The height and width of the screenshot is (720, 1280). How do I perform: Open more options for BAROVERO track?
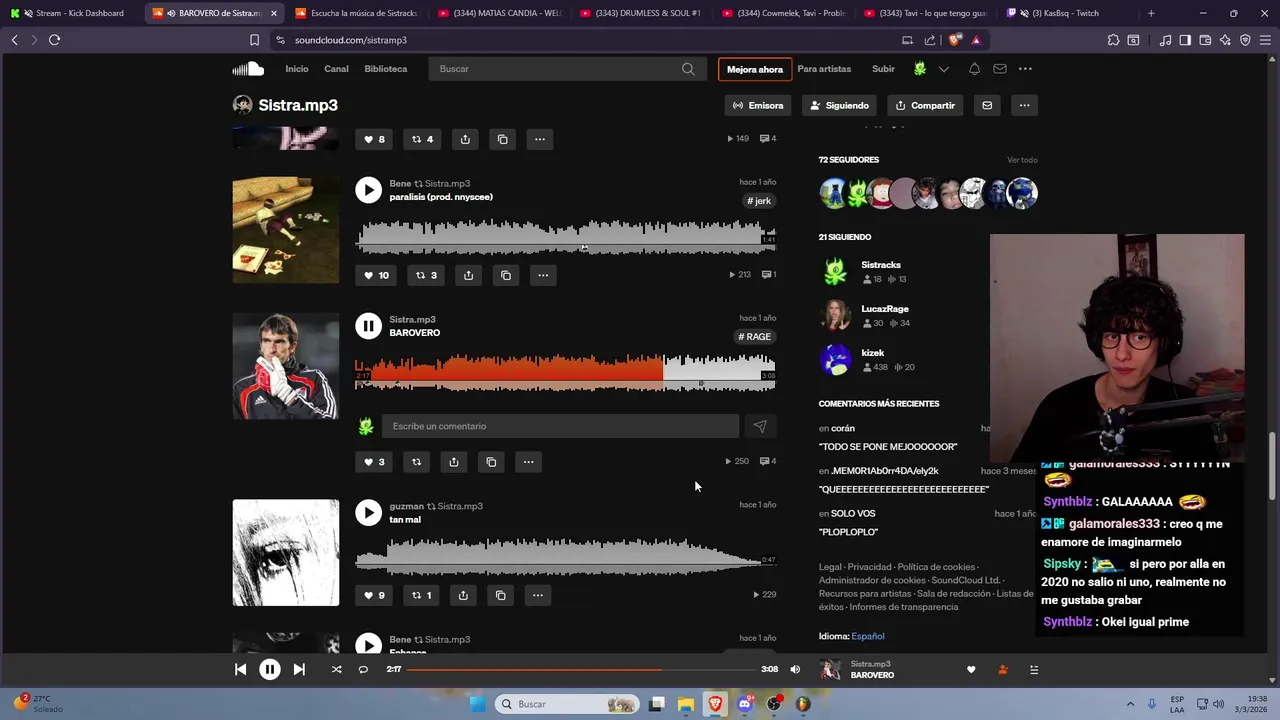point(528,462)
